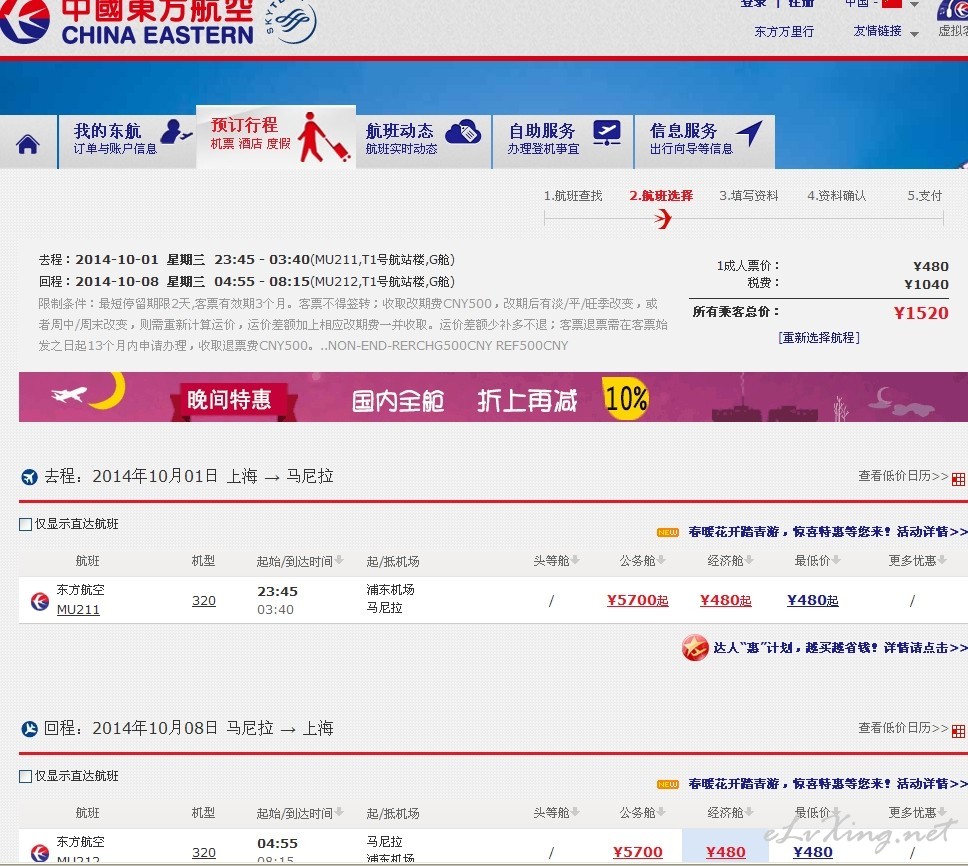The image size is (968, 866).
Task: Click the tax amount ¥1040
Action: (926, 285)
